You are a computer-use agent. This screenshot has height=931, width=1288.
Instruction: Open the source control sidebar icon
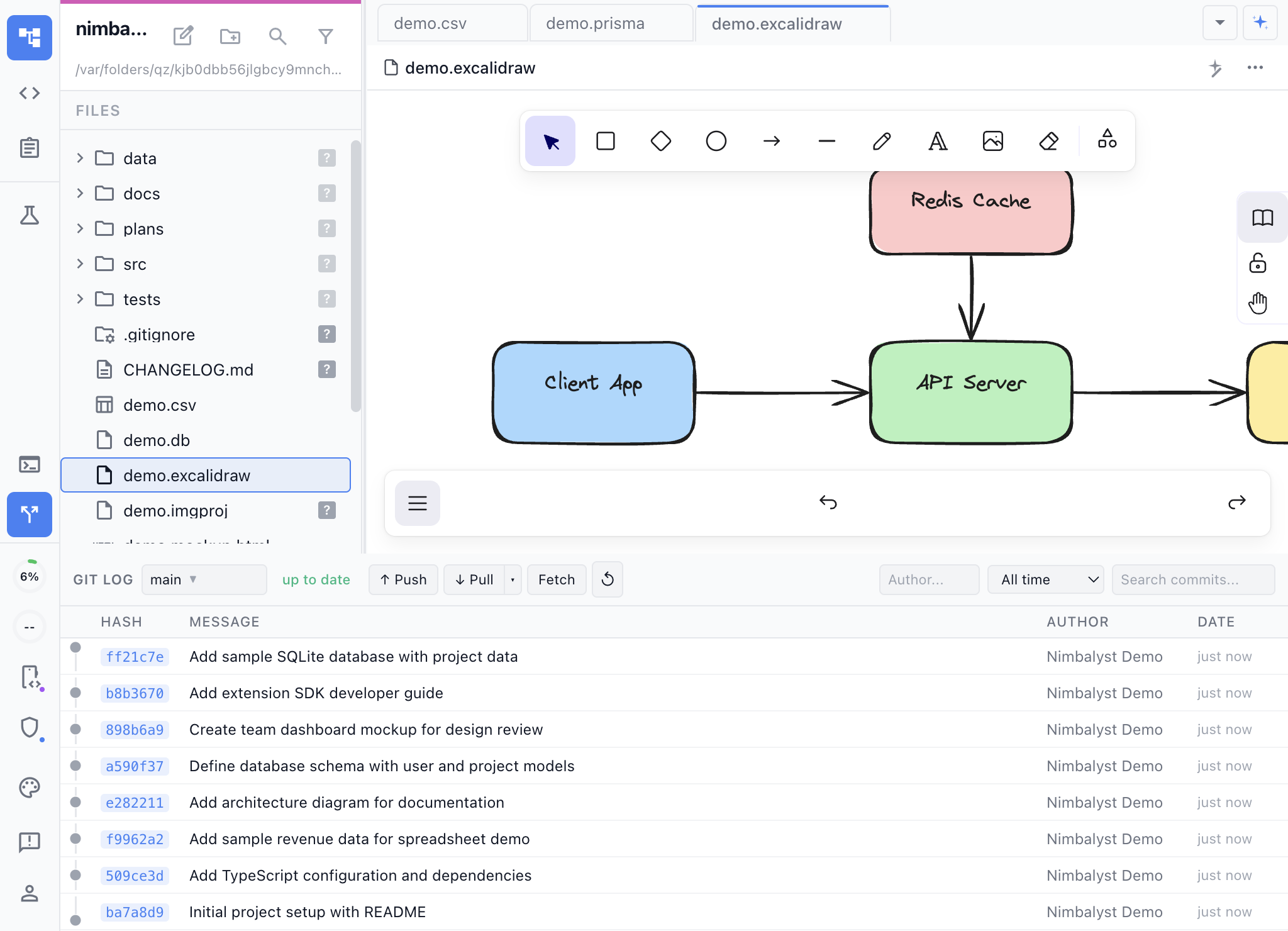(x=29, y=515)
